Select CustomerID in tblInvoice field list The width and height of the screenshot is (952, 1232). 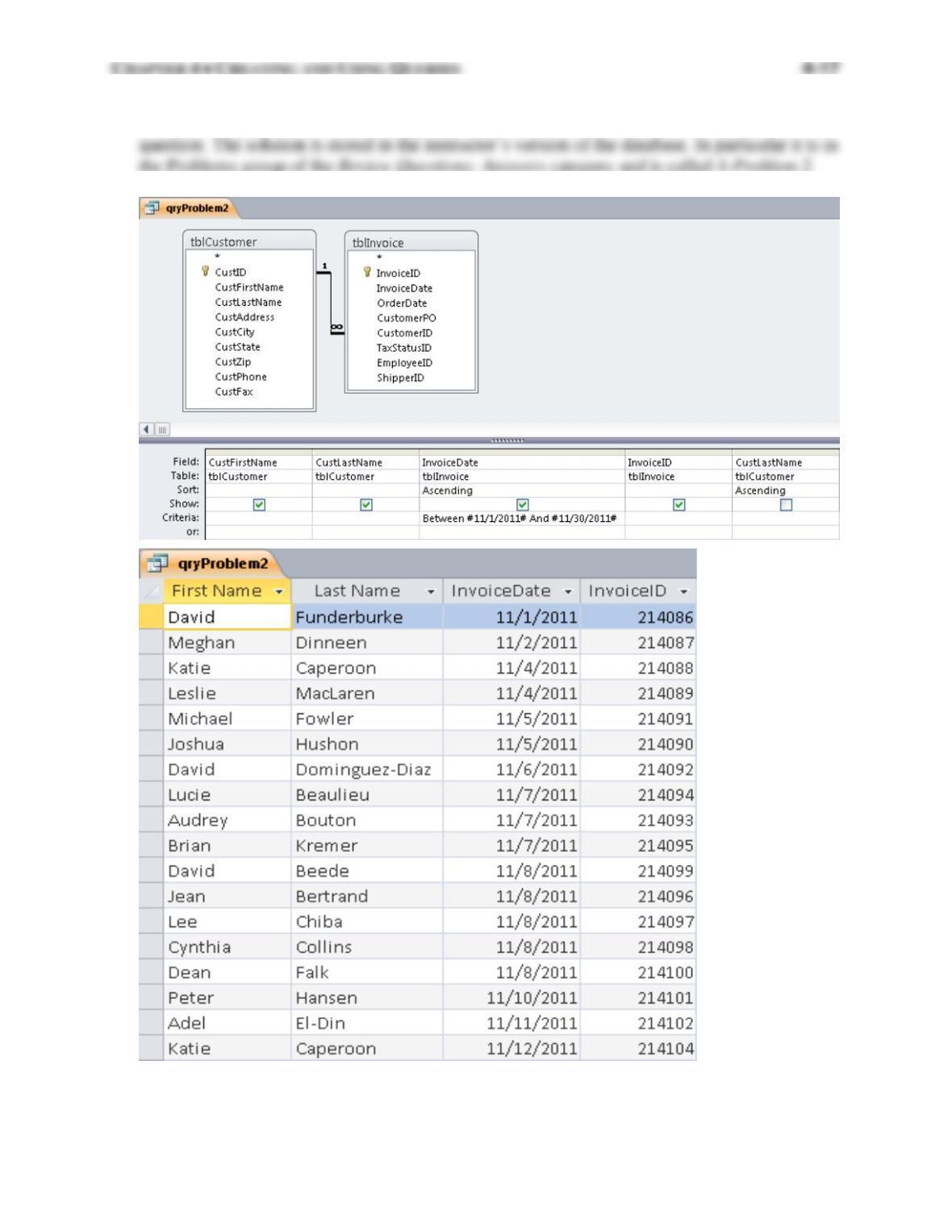pos(404,333)
